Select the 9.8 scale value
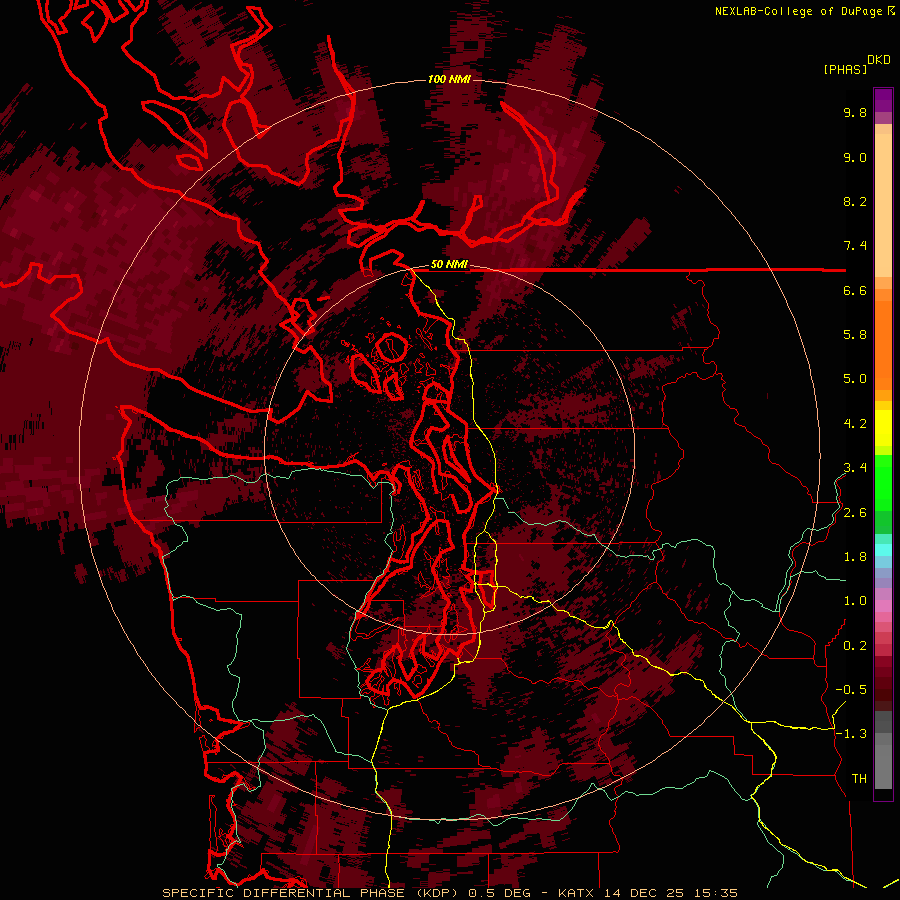This screenshot has height=900, width=900. coord(855,112)
